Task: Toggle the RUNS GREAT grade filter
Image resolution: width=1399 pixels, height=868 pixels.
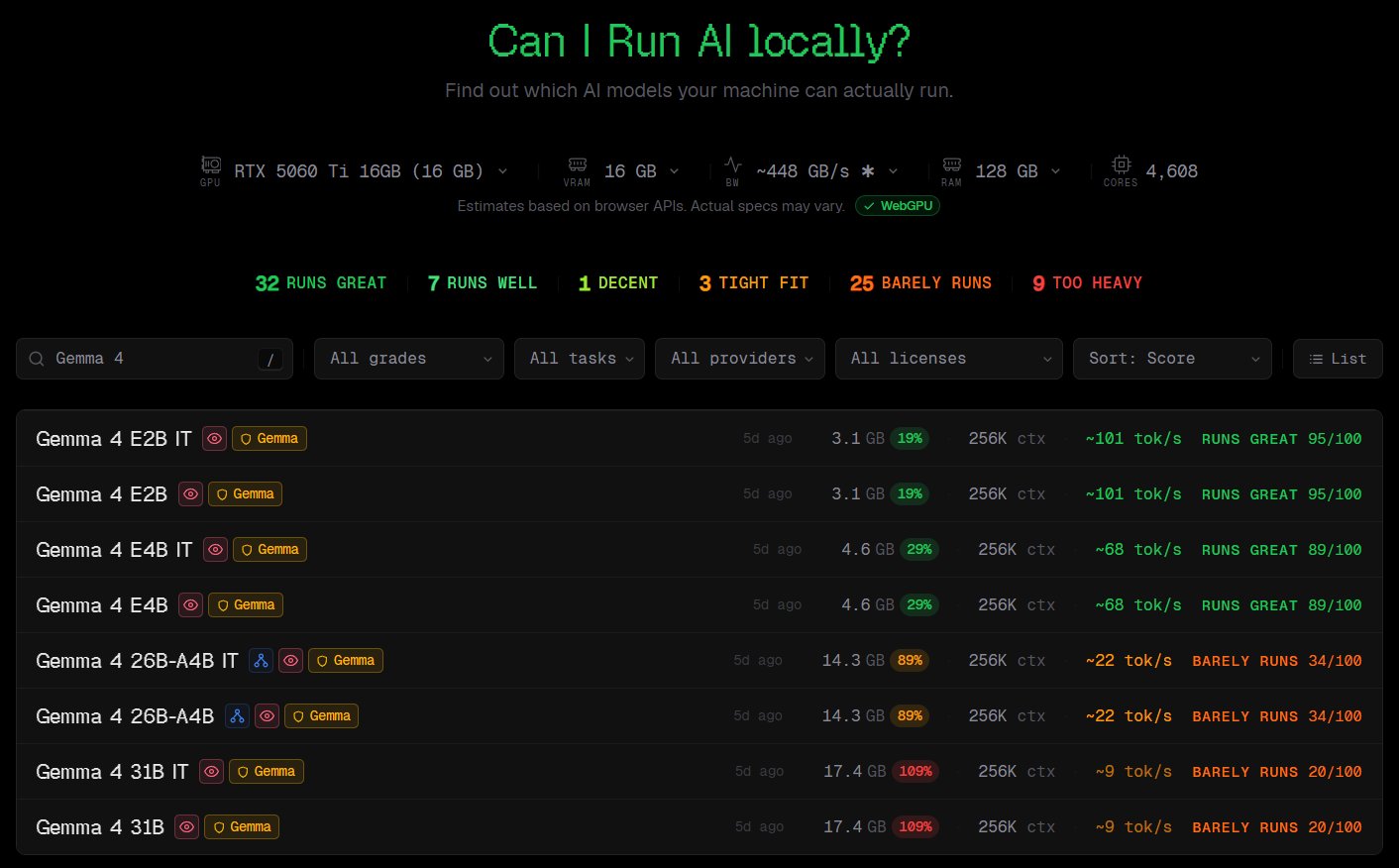Action: tap(321, 283)
